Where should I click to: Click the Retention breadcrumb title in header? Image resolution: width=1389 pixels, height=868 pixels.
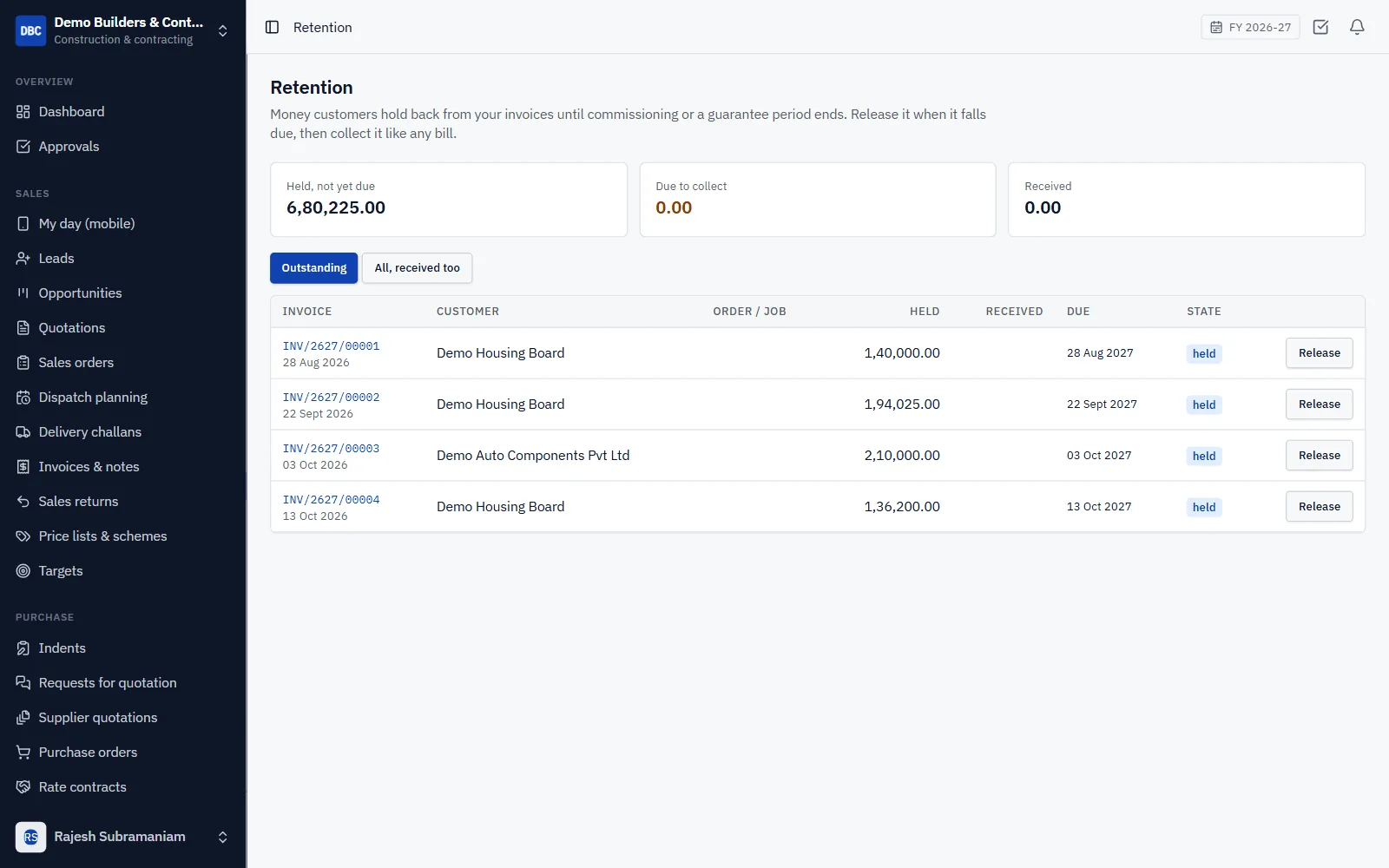(x=323, y=28)
